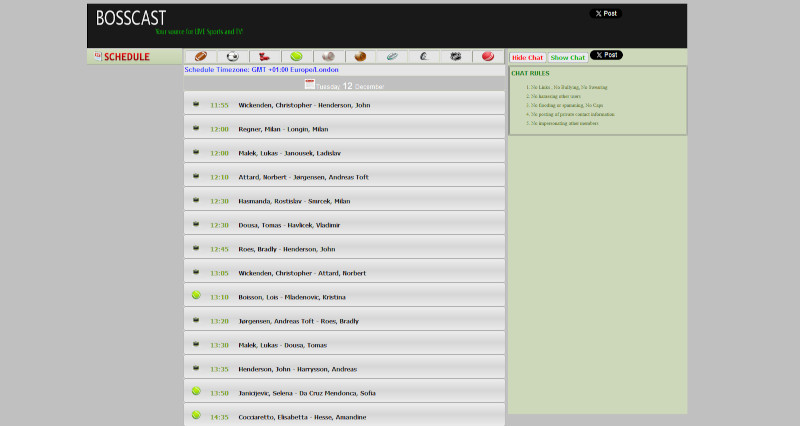The height and width of the screenshot is (426, 800).
Task: Open Wickenden, Christopher - Henderson, John match
Action: 304,105
